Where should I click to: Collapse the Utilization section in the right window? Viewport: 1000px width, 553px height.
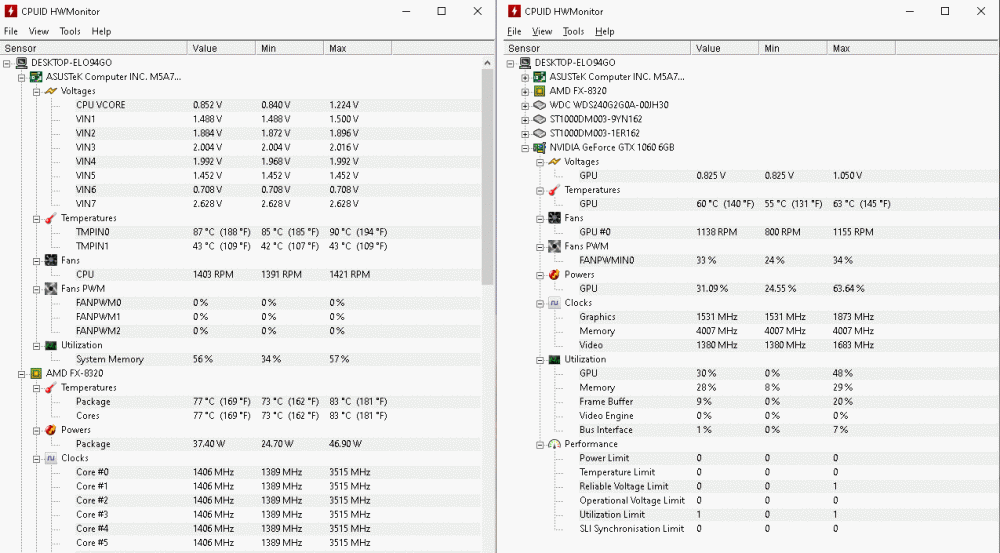click(539, 359)
